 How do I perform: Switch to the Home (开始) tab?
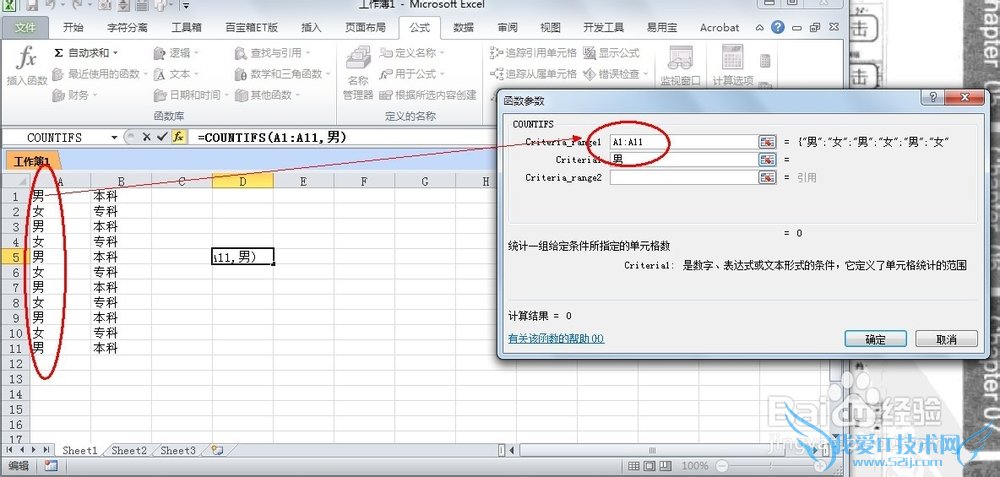click(73, 27)
